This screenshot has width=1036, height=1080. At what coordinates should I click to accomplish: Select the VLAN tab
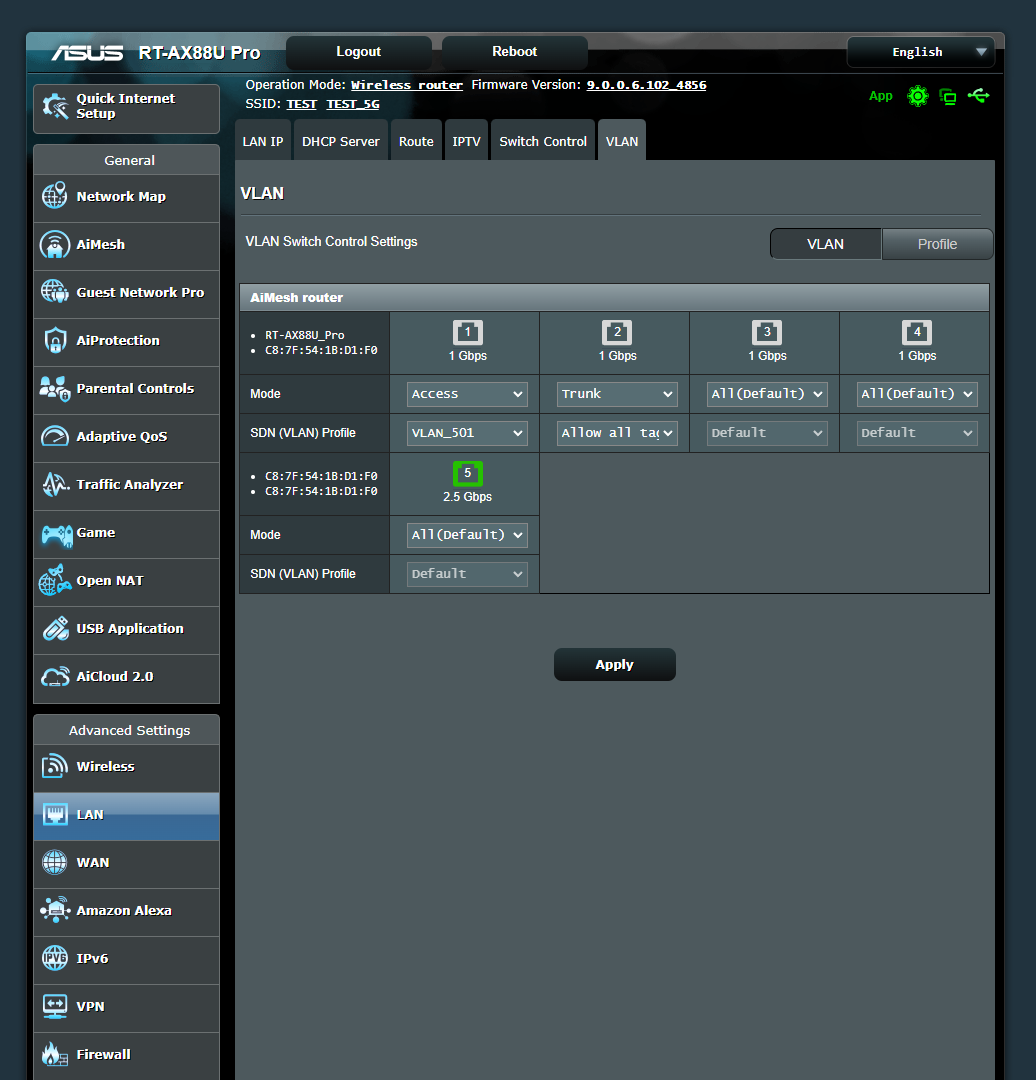click(622, 141)
